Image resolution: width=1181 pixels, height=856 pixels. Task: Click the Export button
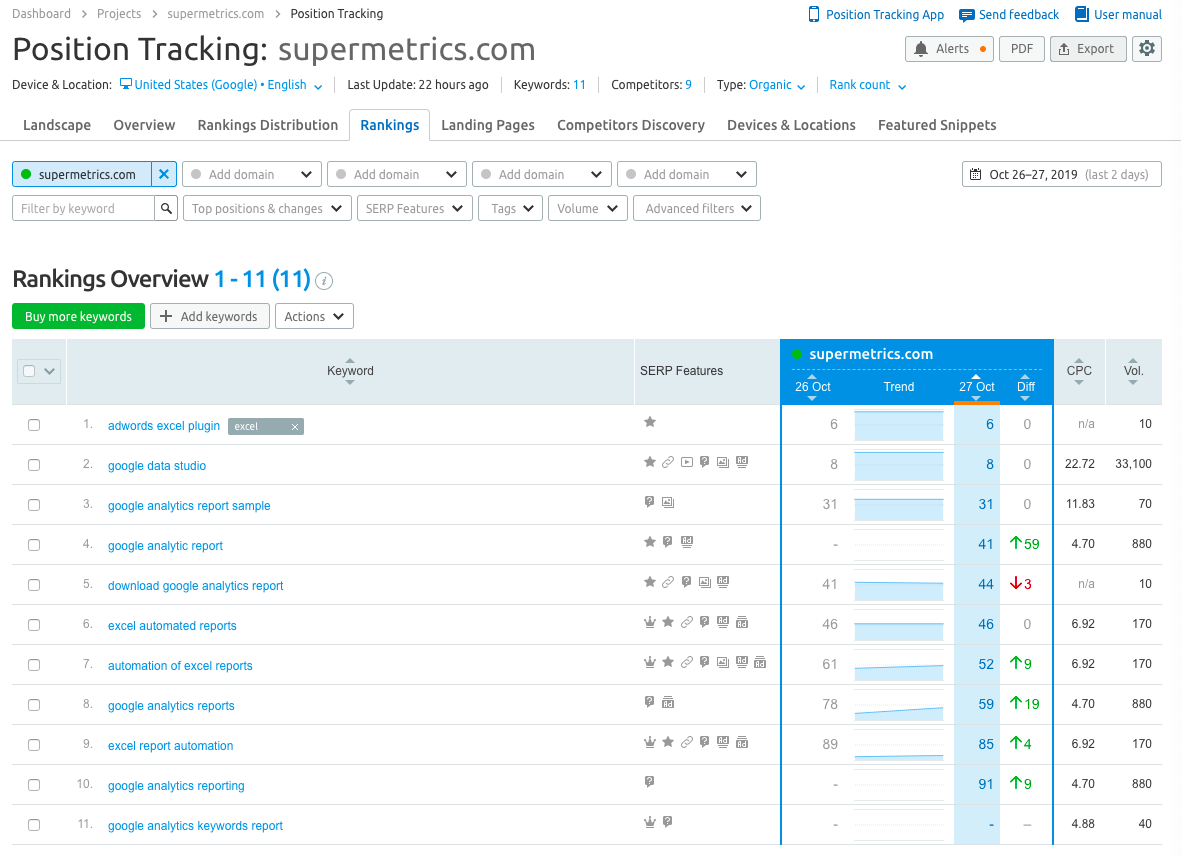(1088, 48)
